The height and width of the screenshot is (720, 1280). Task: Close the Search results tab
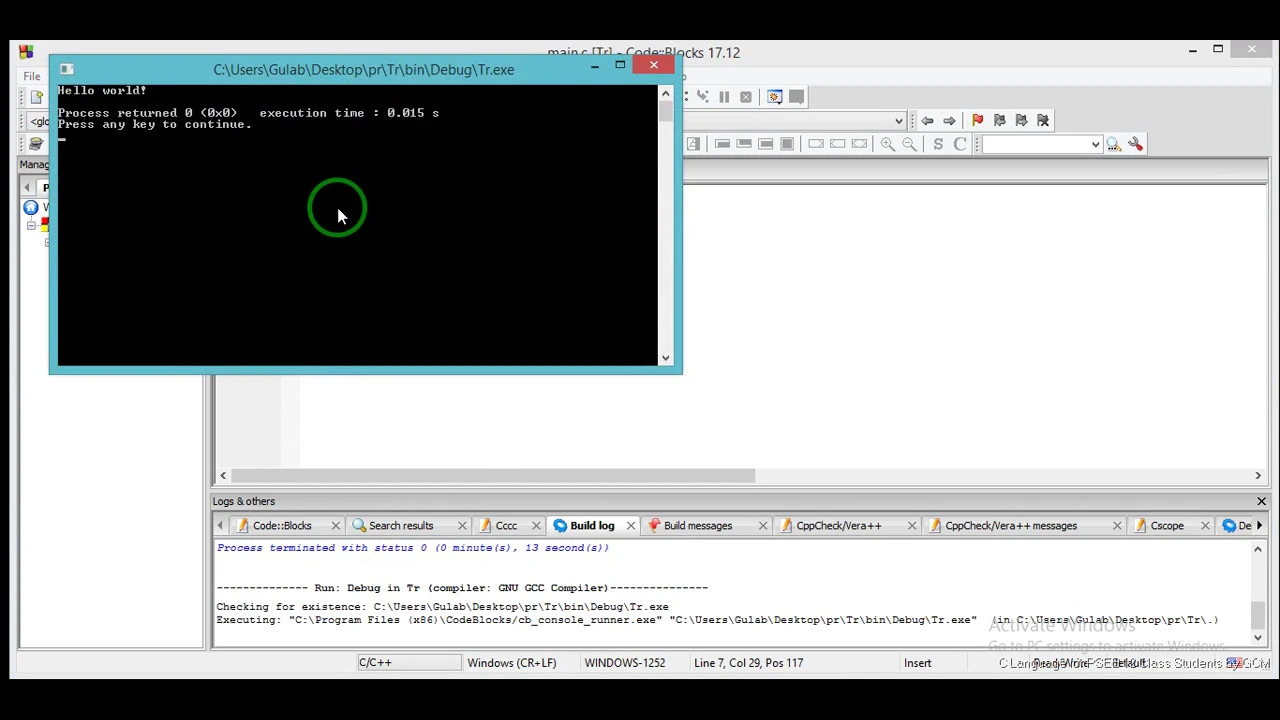click(462, 526)
